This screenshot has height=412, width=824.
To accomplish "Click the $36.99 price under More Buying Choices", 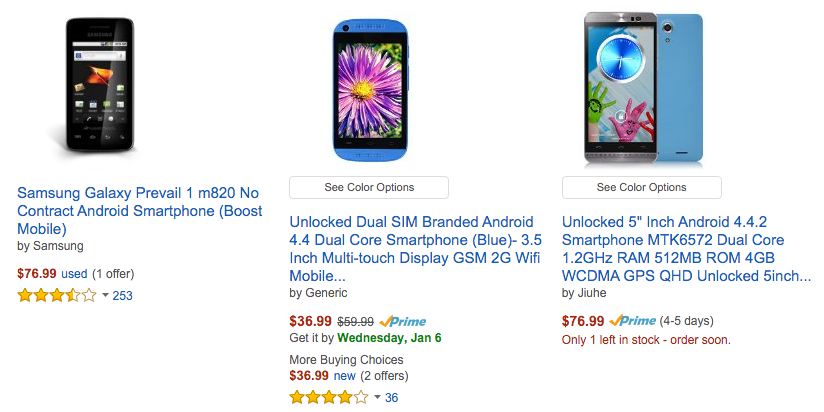I will [x=309, y=376].
